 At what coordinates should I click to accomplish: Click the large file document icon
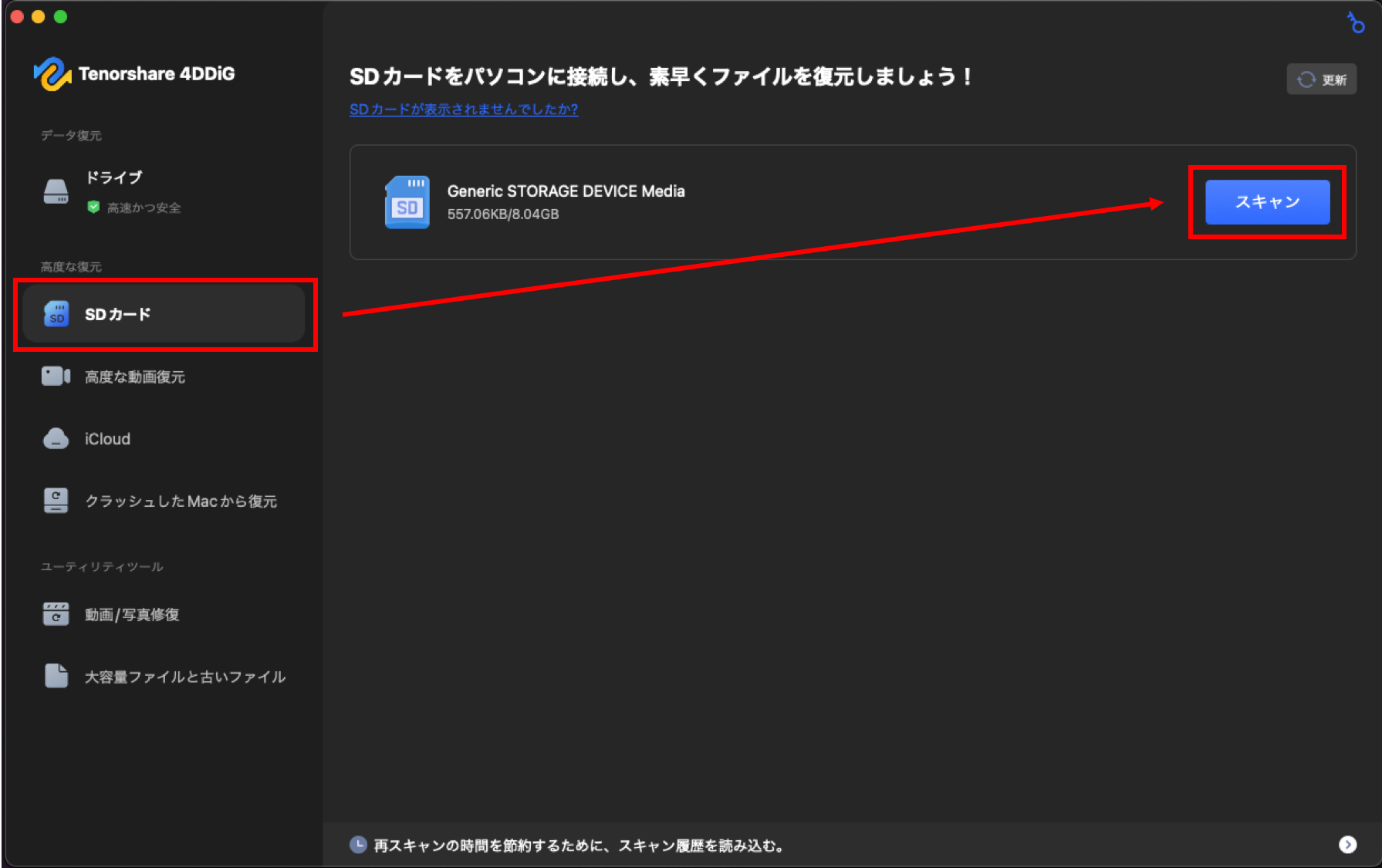(x=56, y=676)
